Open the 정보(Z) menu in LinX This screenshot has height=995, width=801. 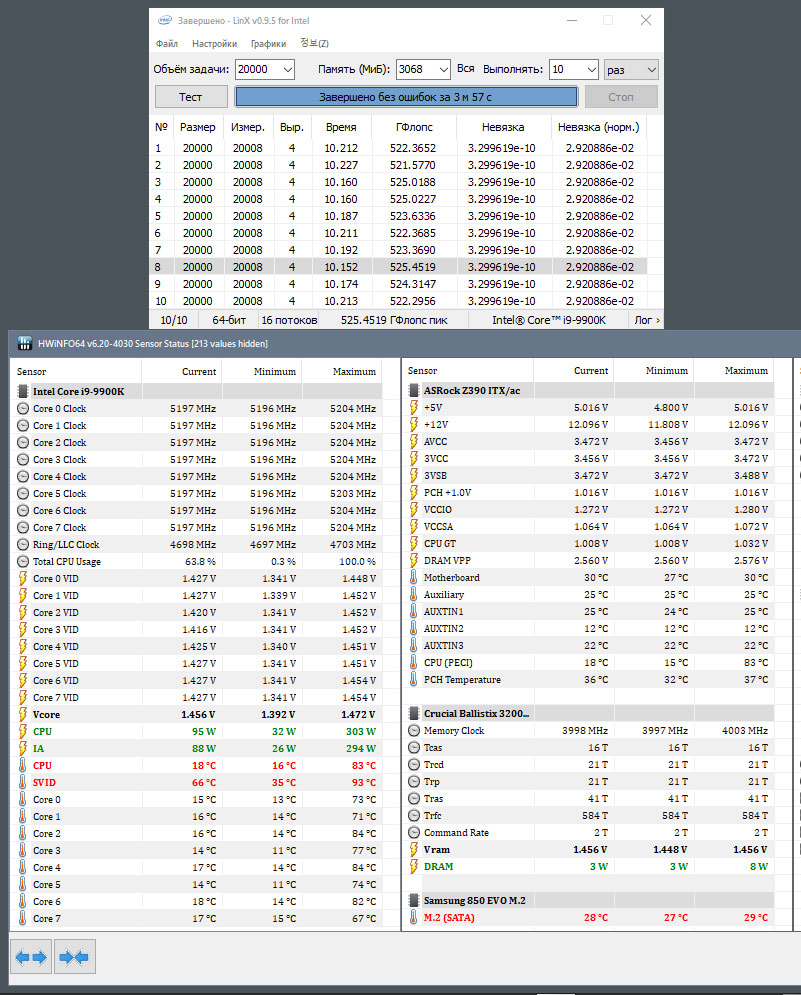[314, 43]
